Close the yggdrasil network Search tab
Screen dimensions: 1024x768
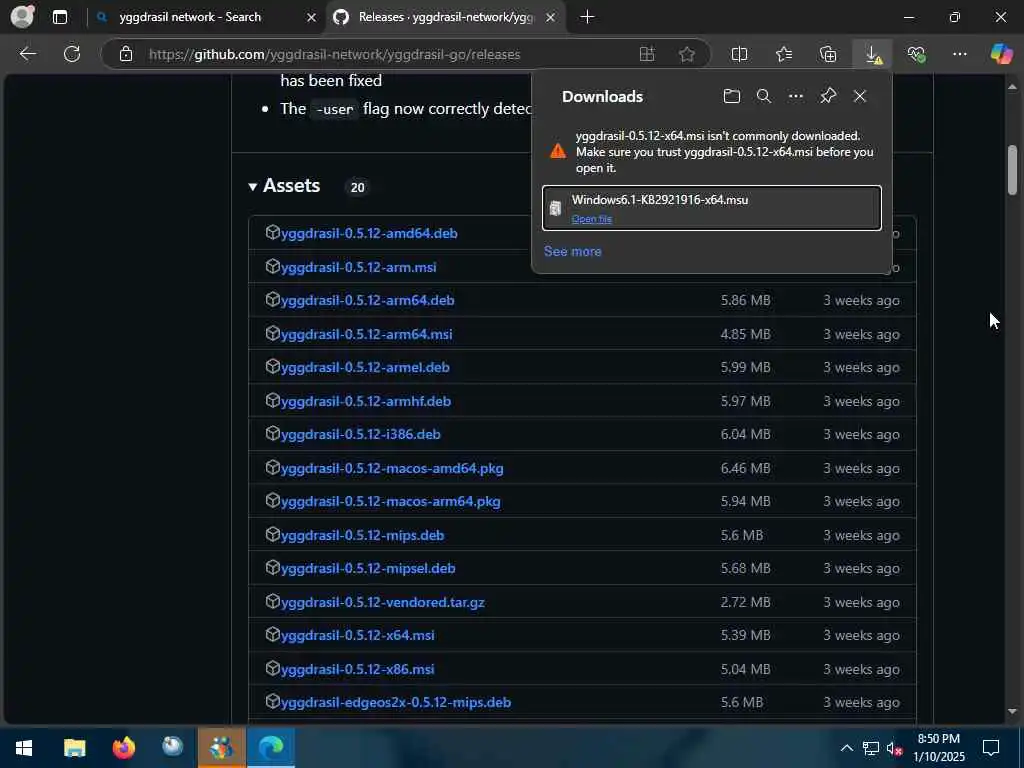(312, 17)
